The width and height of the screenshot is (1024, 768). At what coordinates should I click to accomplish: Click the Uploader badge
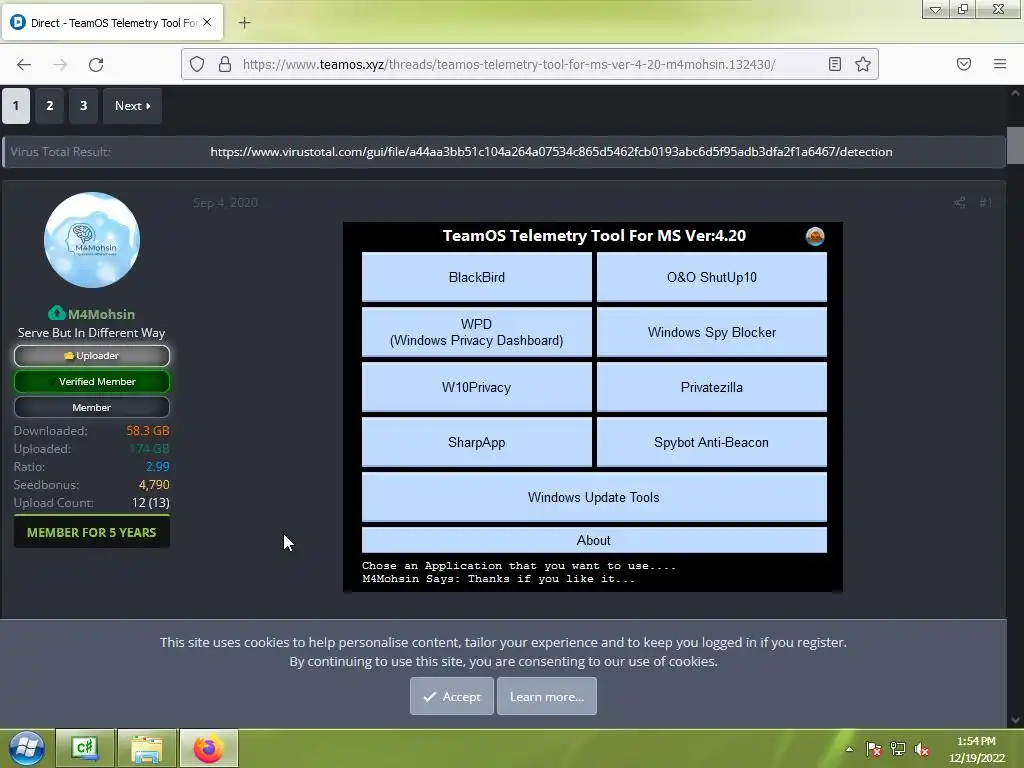pos(91,356)
